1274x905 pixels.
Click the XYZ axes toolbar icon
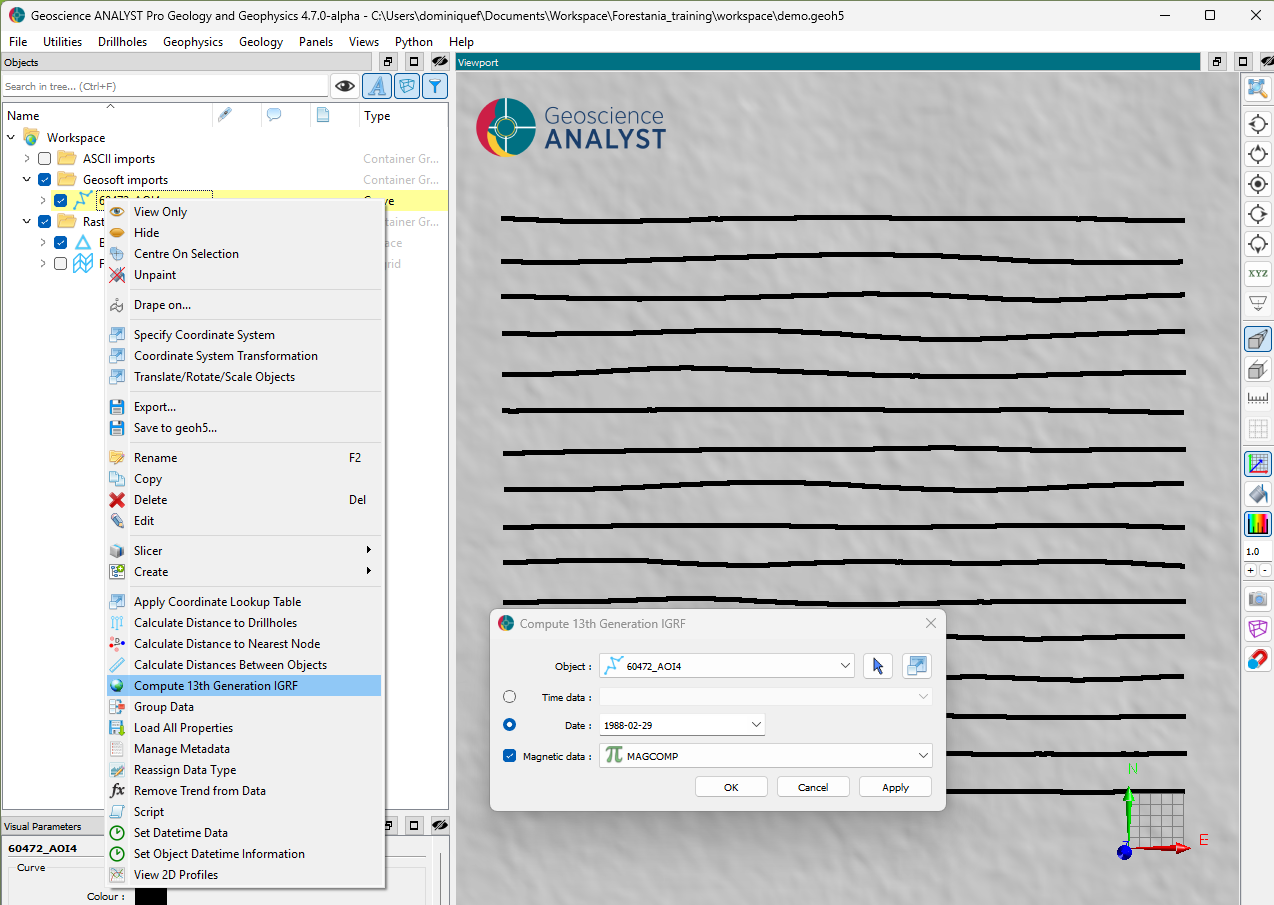coord(1257,273)
